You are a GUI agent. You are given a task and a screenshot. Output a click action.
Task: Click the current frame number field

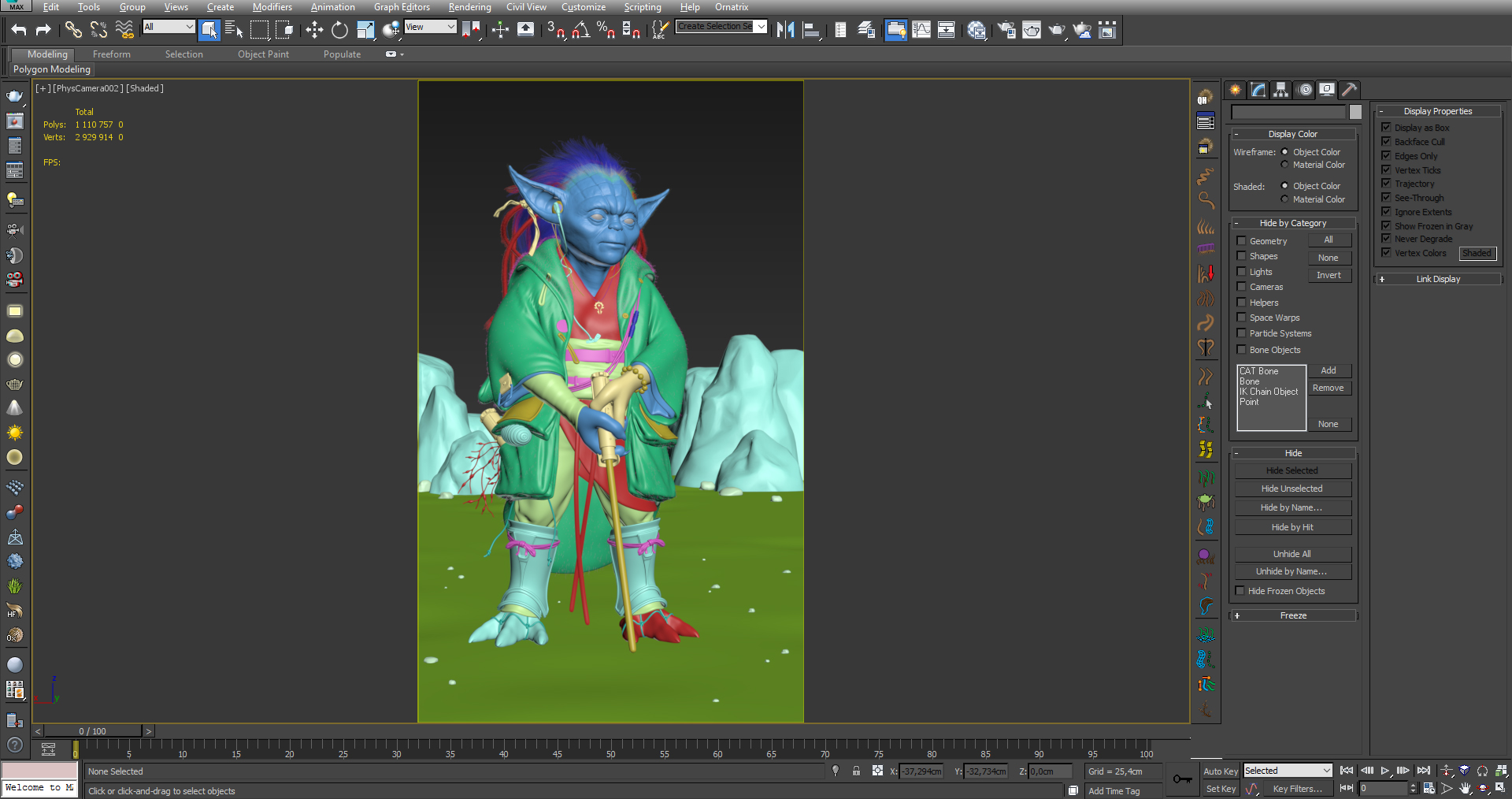click(1383, 788)
